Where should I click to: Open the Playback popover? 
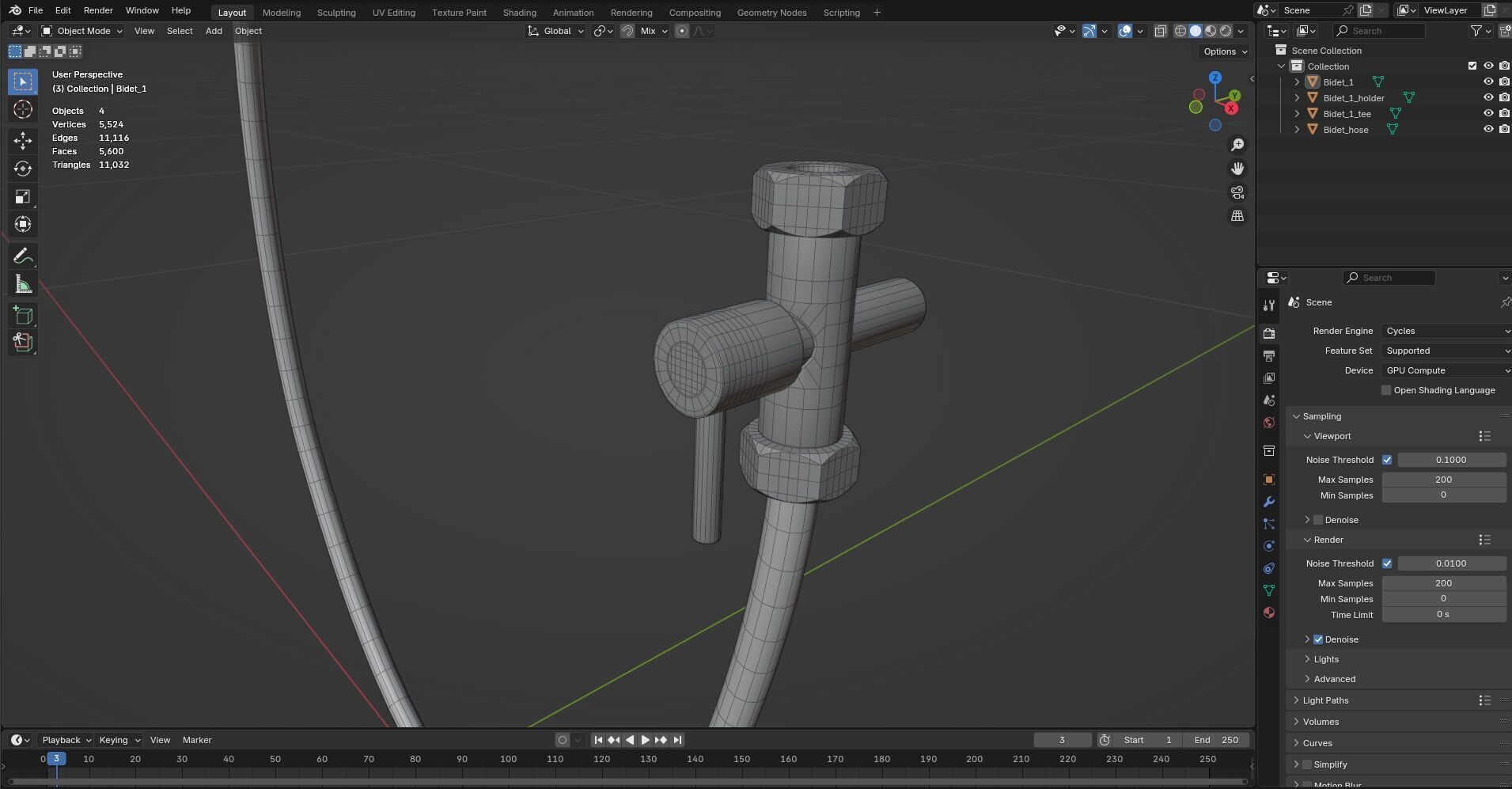[66, 740]
